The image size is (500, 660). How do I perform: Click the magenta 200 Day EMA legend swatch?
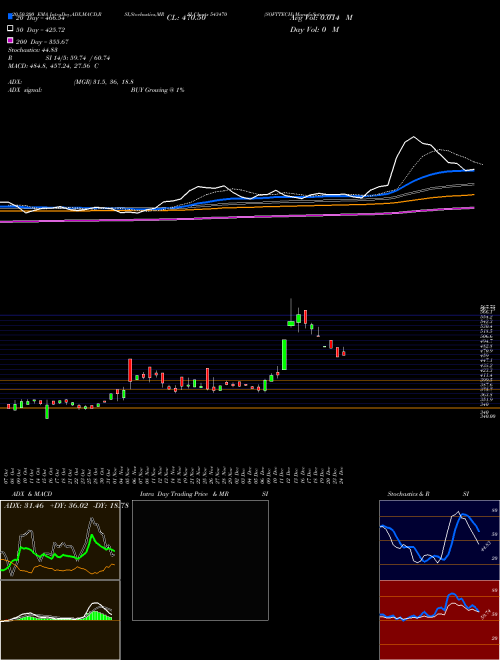click(11, 40)
